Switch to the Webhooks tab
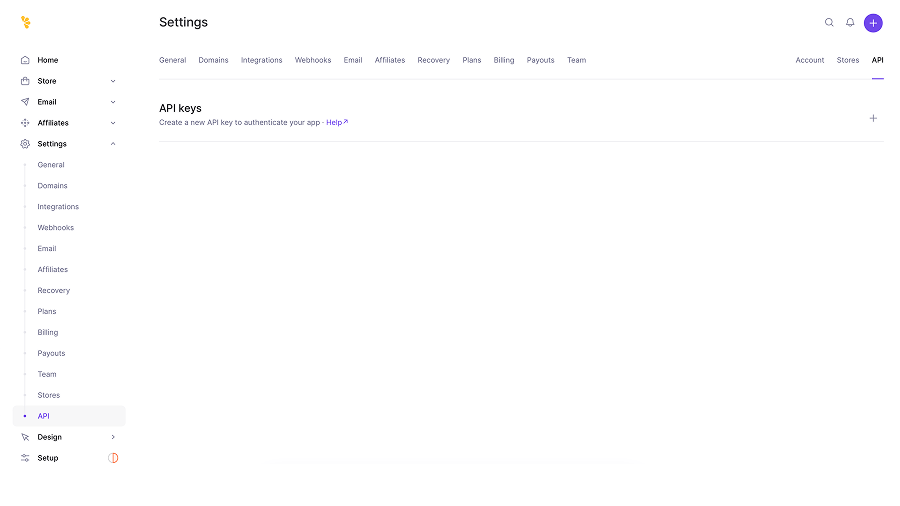The width and height of the screenshot is (900, 506). tap(313, 60)
